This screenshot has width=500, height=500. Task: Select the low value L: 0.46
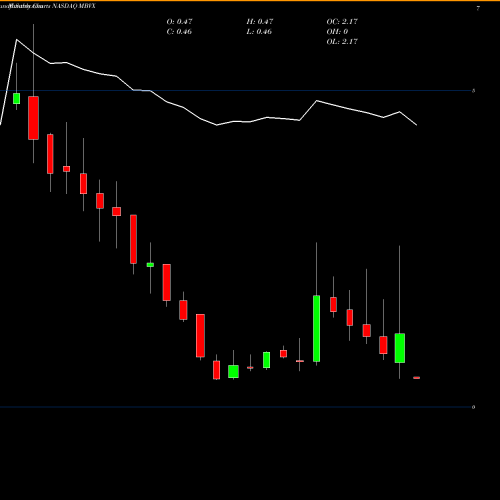pyautogui.click(x=259, y=32)
